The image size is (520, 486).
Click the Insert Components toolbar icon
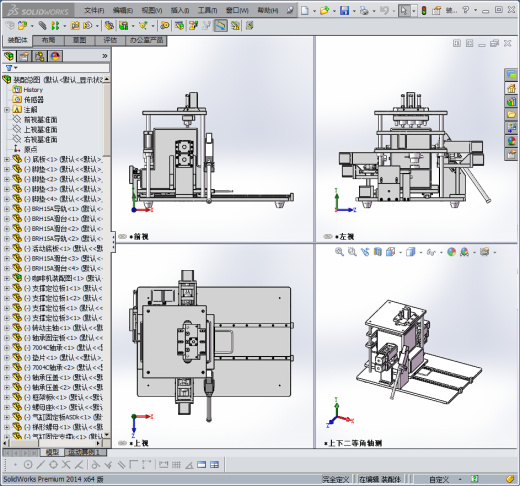pos(22,25)
